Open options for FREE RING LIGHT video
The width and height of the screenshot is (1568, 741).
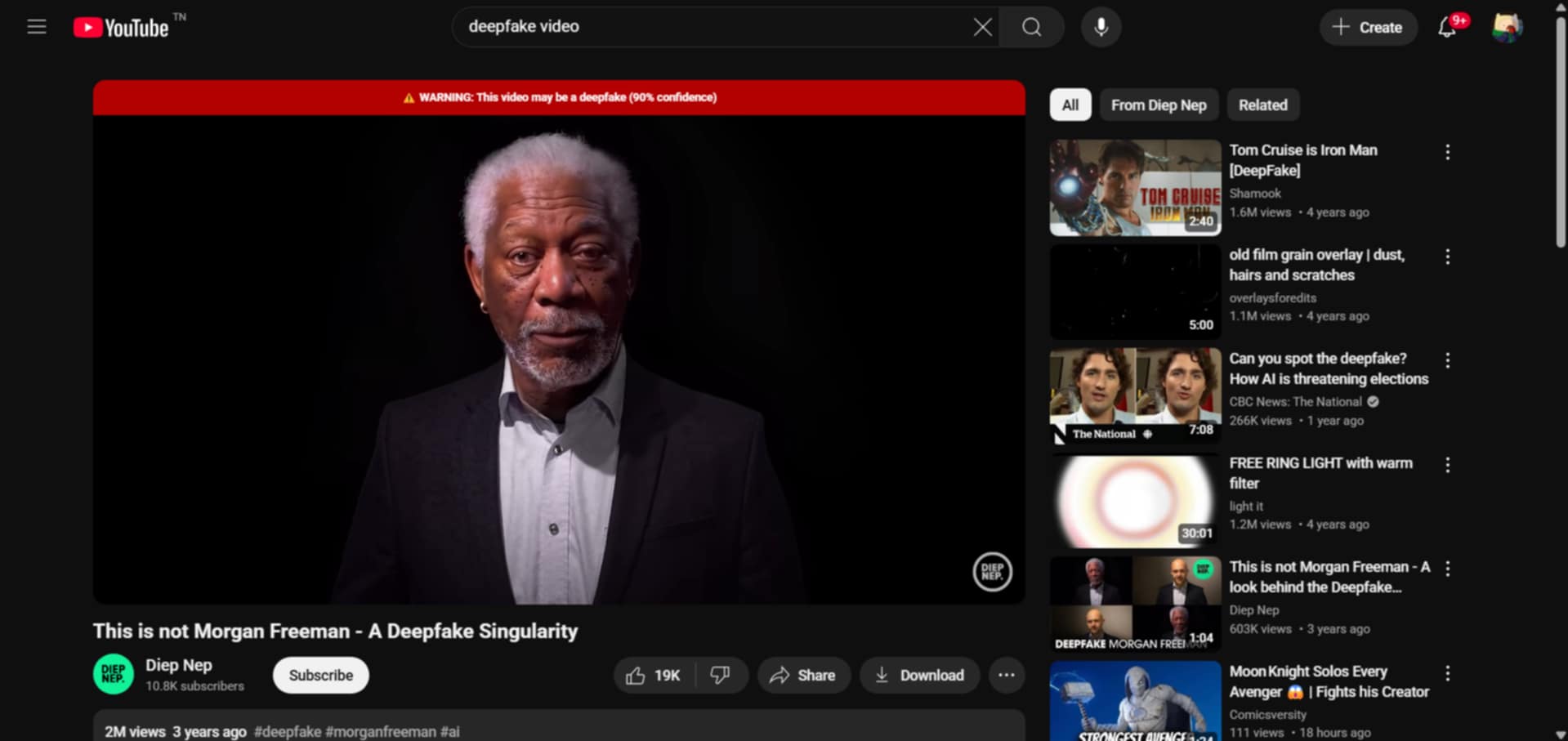tap(1447, 465)
